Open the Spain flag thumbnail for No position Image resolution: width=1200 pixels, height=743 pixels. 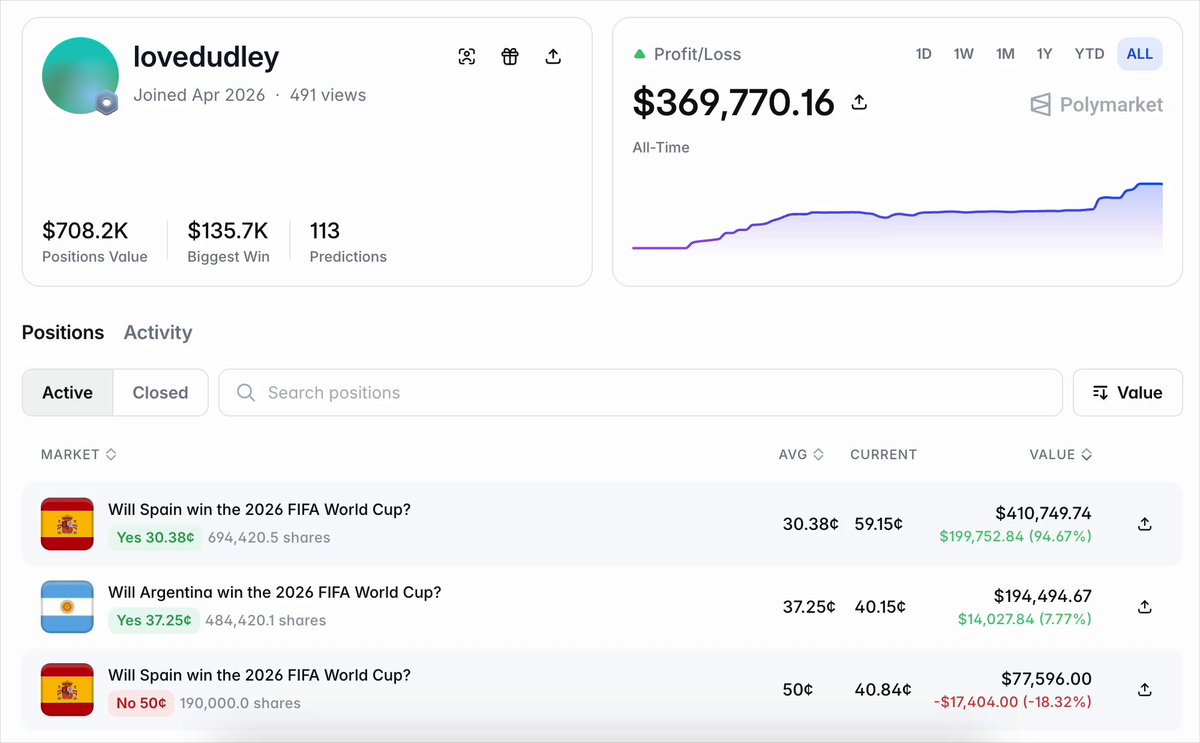[67, 690]
